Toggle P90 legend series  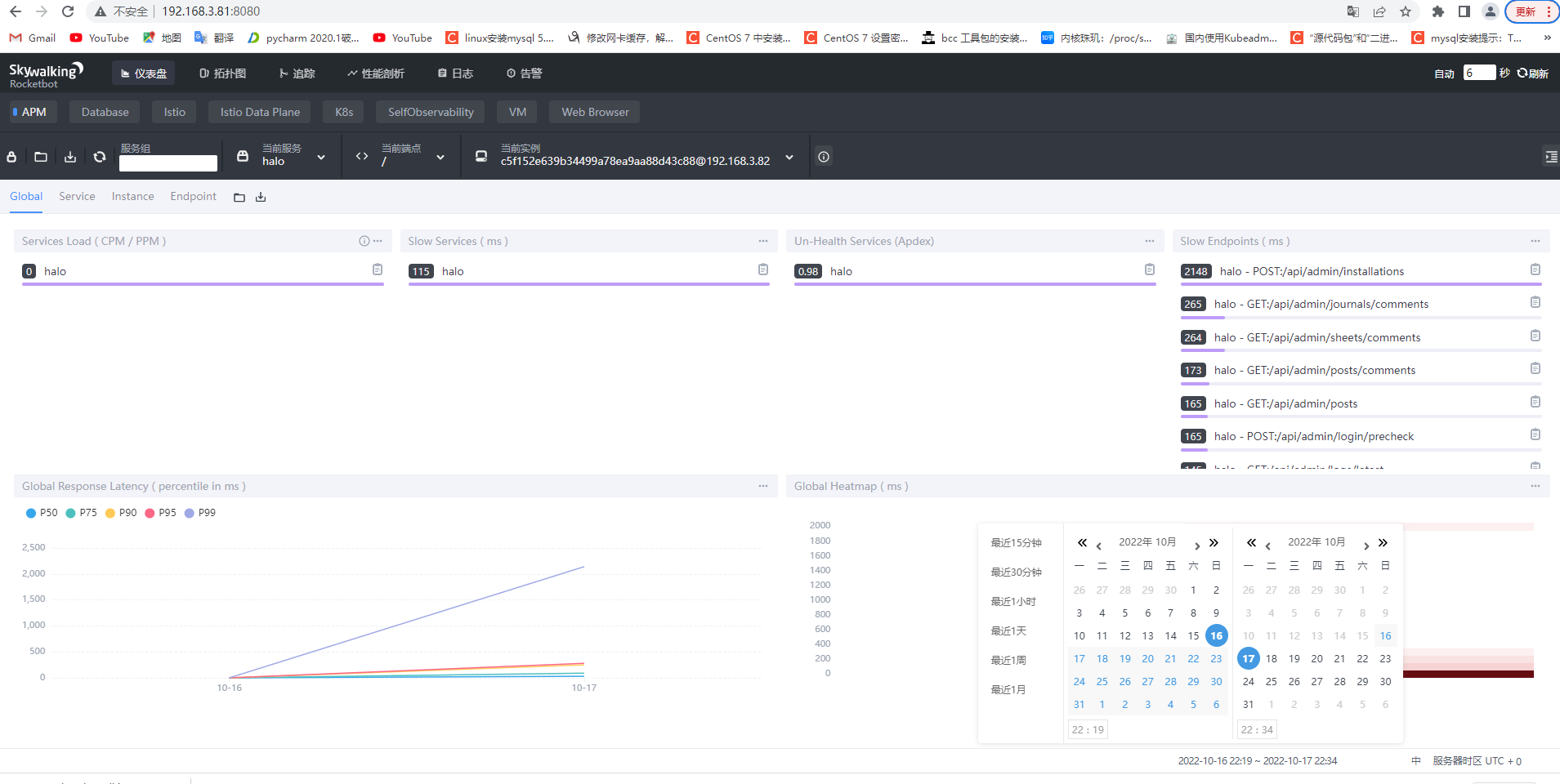(121, 513)
